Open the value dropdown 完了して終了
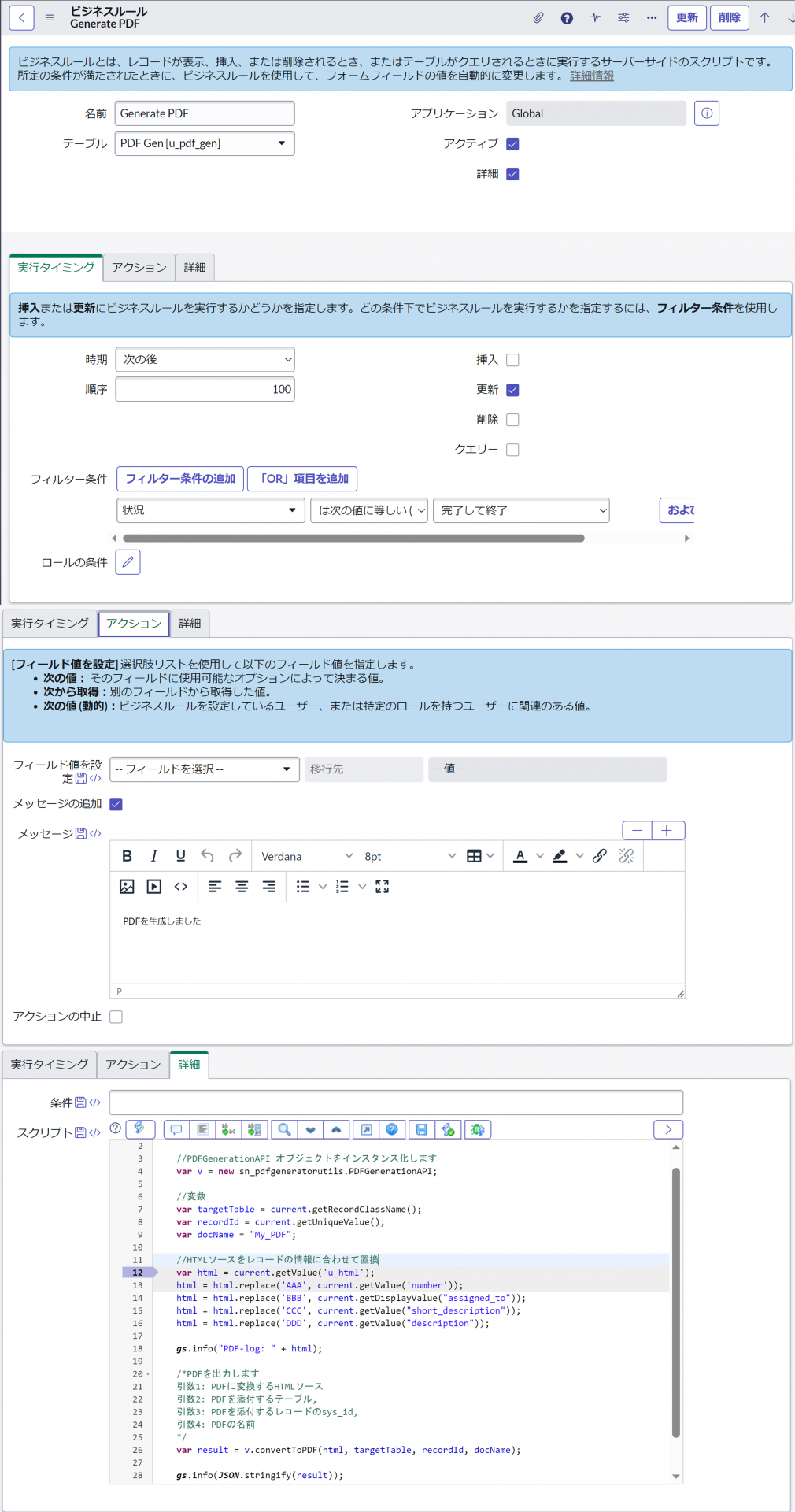 pyautogui.click(x=521, y=510)
